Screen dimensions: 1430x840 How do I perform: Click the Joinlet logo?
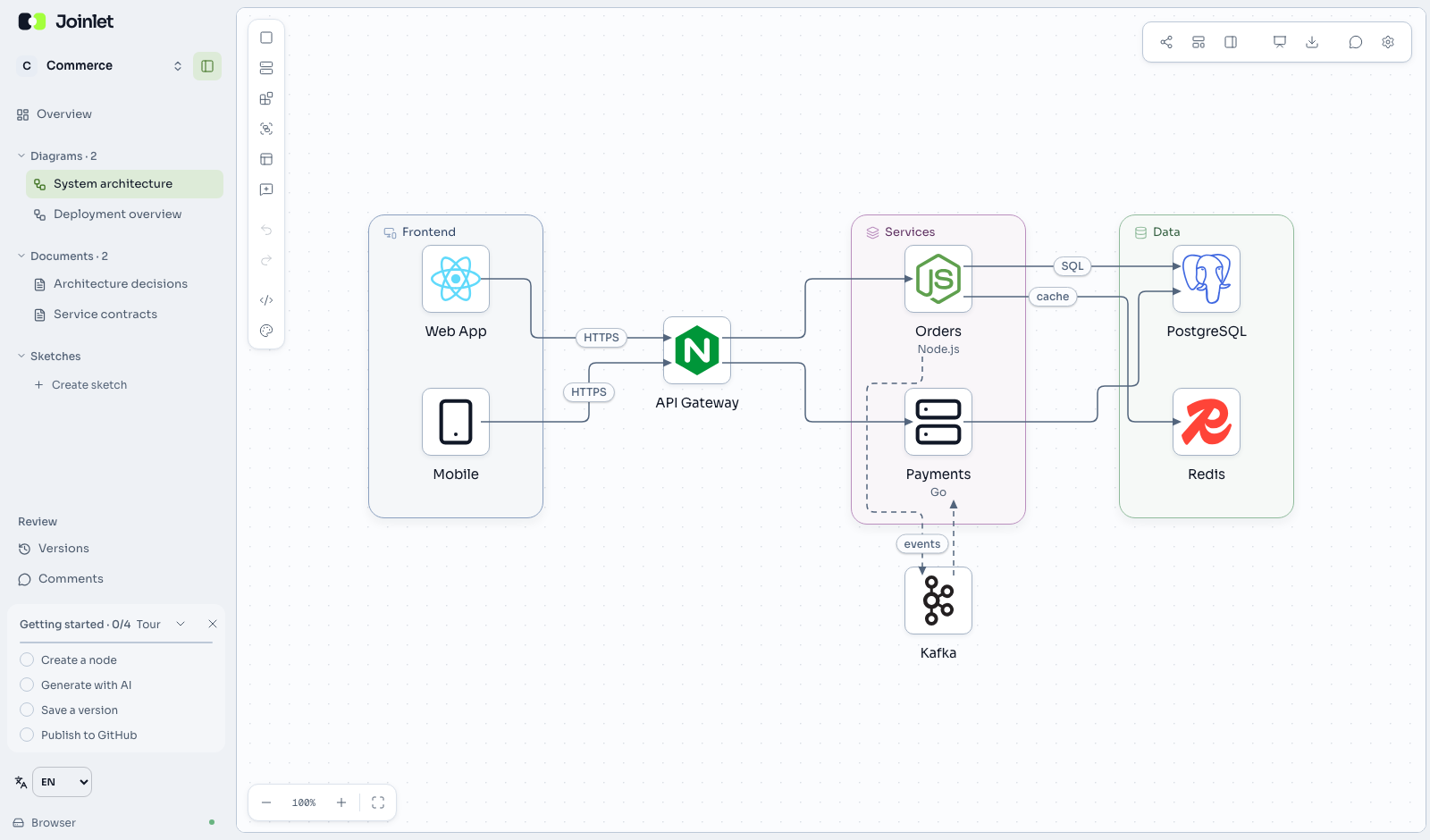click(65, 21)
